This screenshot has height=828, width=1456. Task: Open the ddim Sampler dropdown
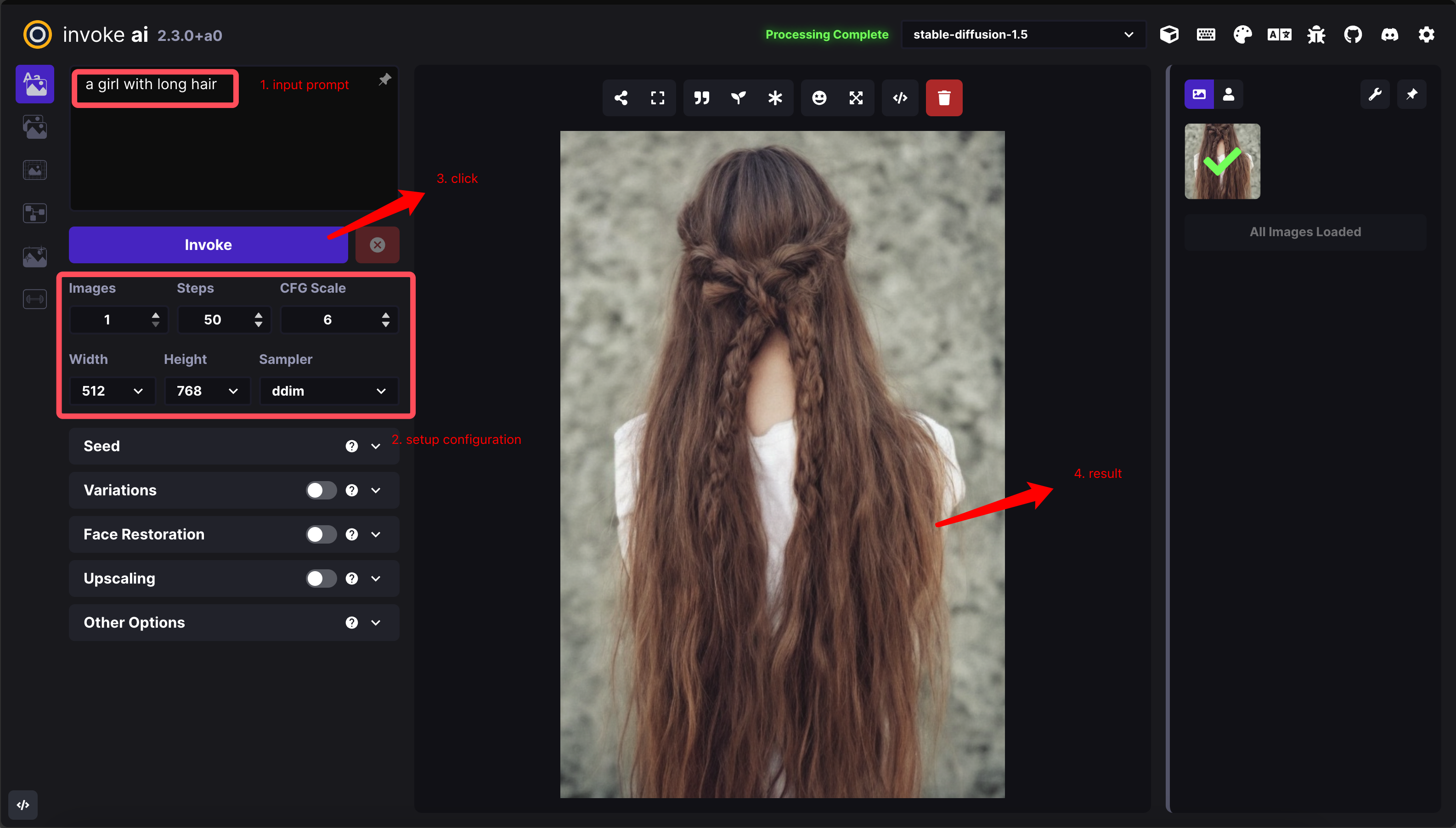[x=328, y=391]
